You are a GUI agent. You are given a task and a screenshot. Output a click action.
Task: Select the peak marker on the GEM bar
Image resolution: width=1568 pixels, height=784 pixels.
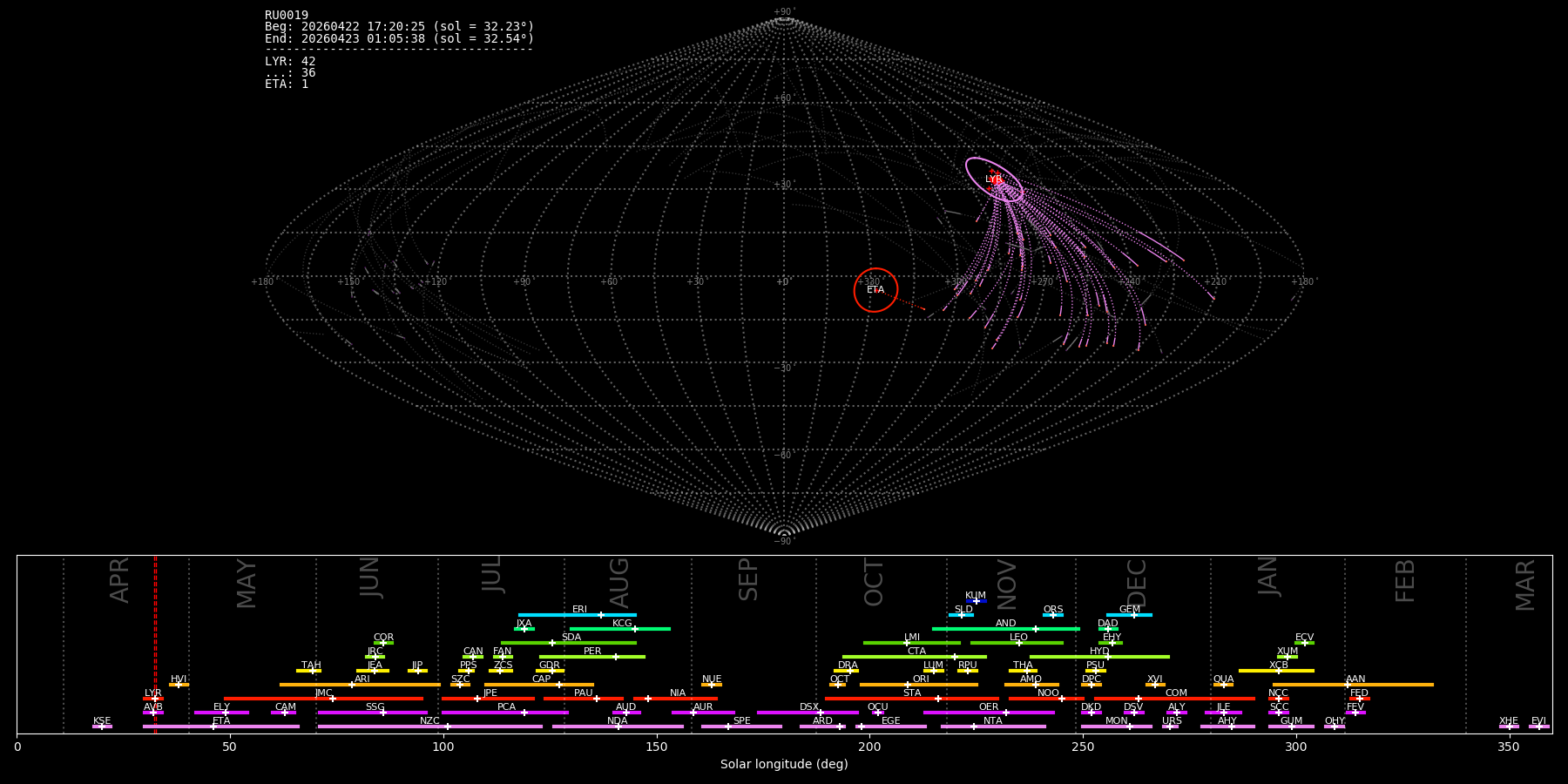1133,615
